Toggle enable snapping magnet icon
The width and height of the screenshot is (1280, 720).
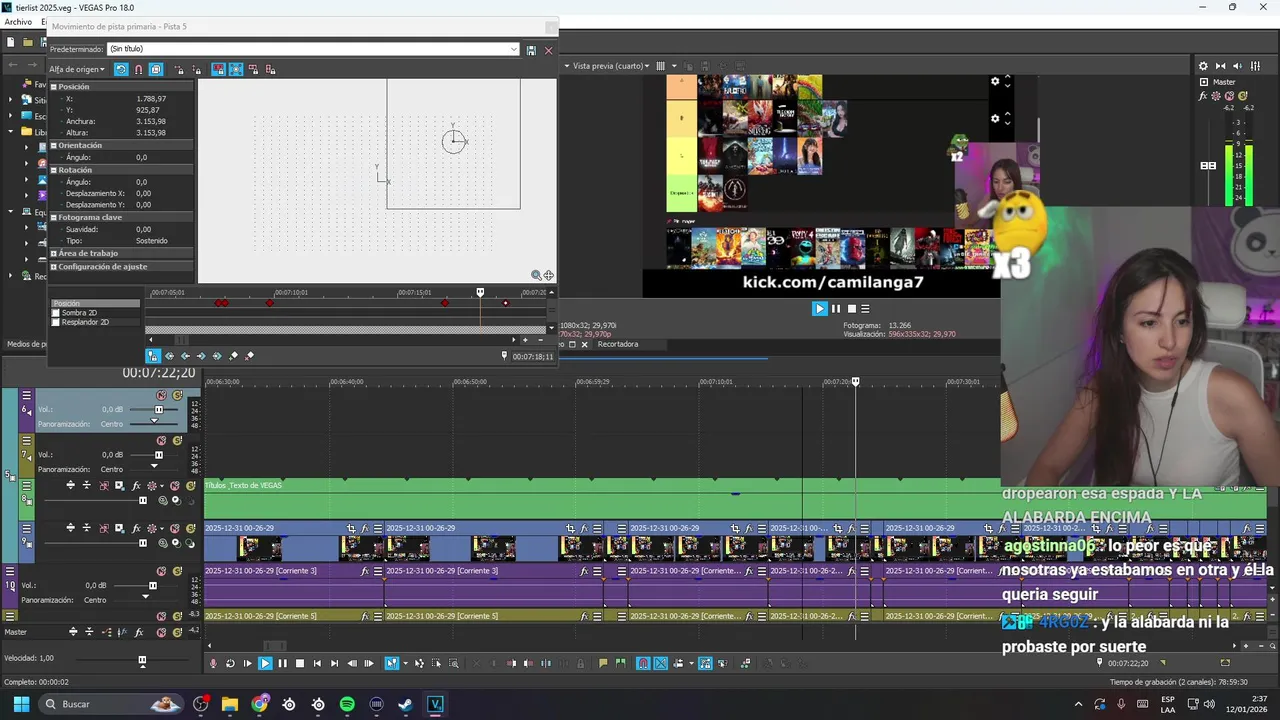click(x=138, y=70)
